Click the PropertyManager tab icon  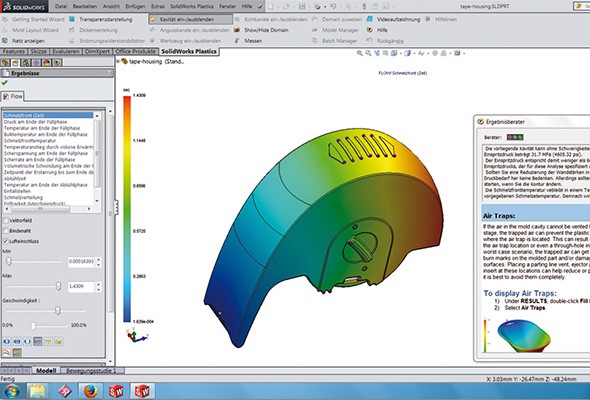15,62
